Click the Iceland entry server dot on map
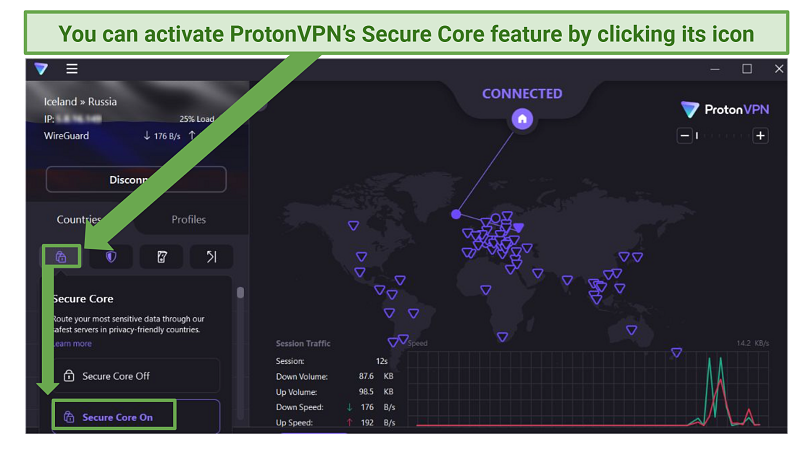Image resolution: width=806 pixels, height=452 pixels. (456, 214)
